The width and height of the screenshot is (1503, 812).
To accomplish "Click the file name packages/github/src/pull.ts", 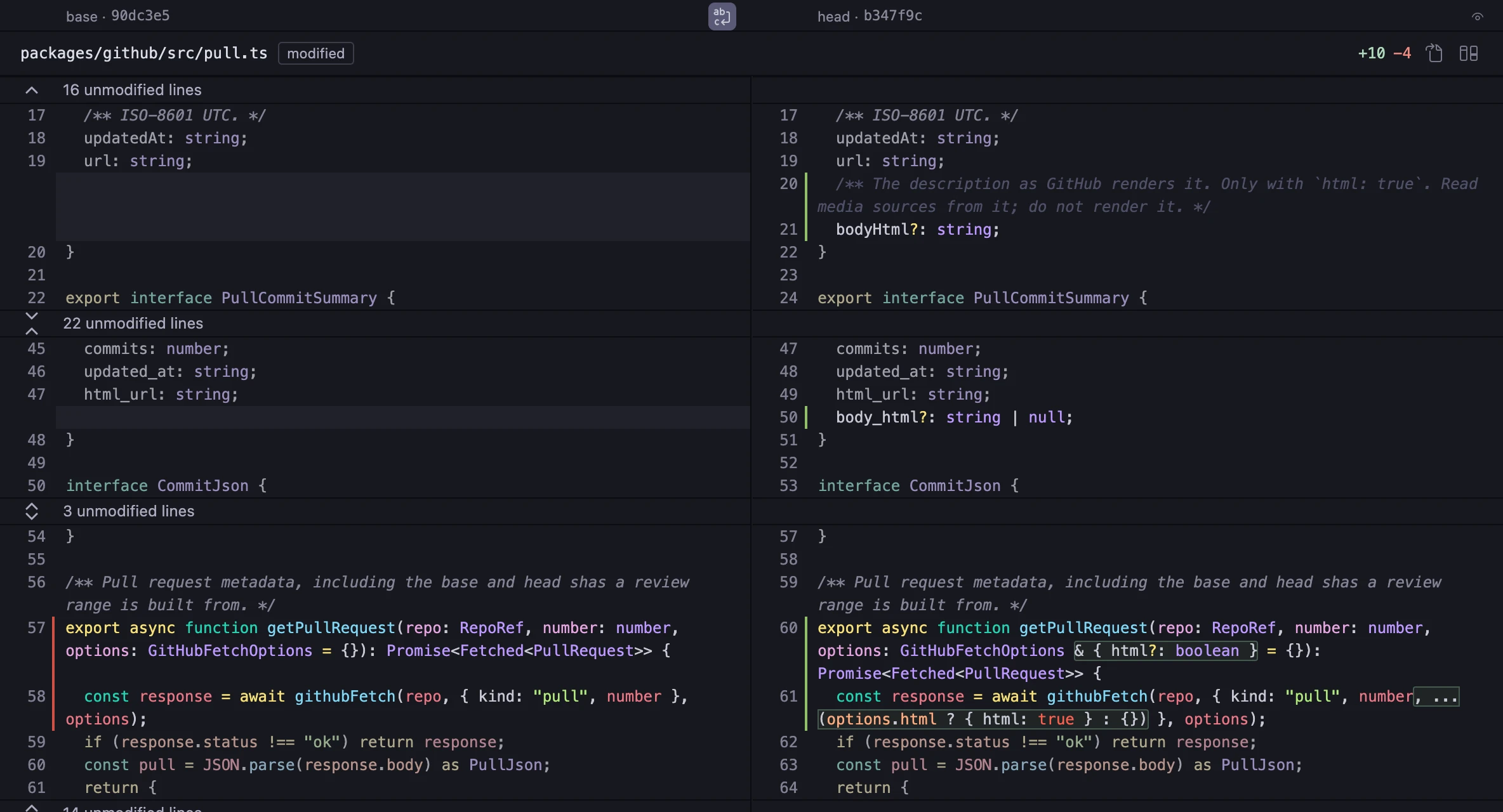I will [x=144, y=53].
